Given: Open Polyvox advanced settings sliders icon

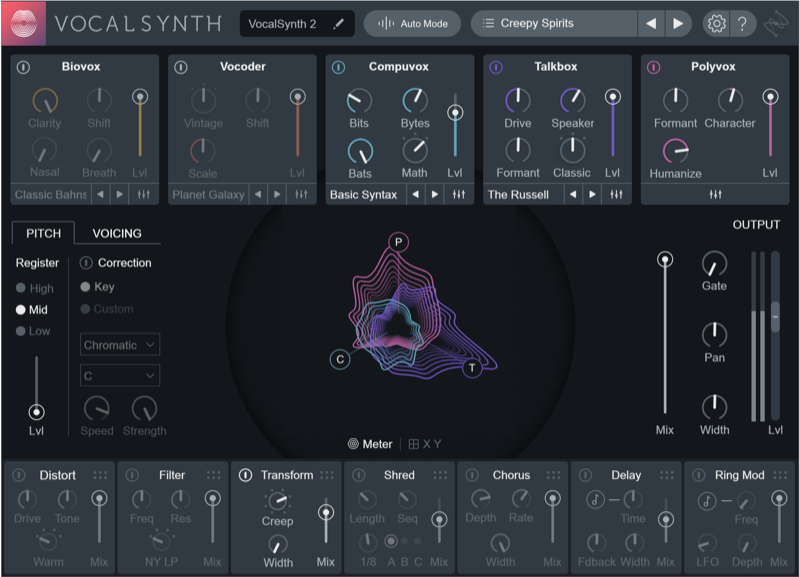Looking at the screenshot, I should [x=715, y=194].
